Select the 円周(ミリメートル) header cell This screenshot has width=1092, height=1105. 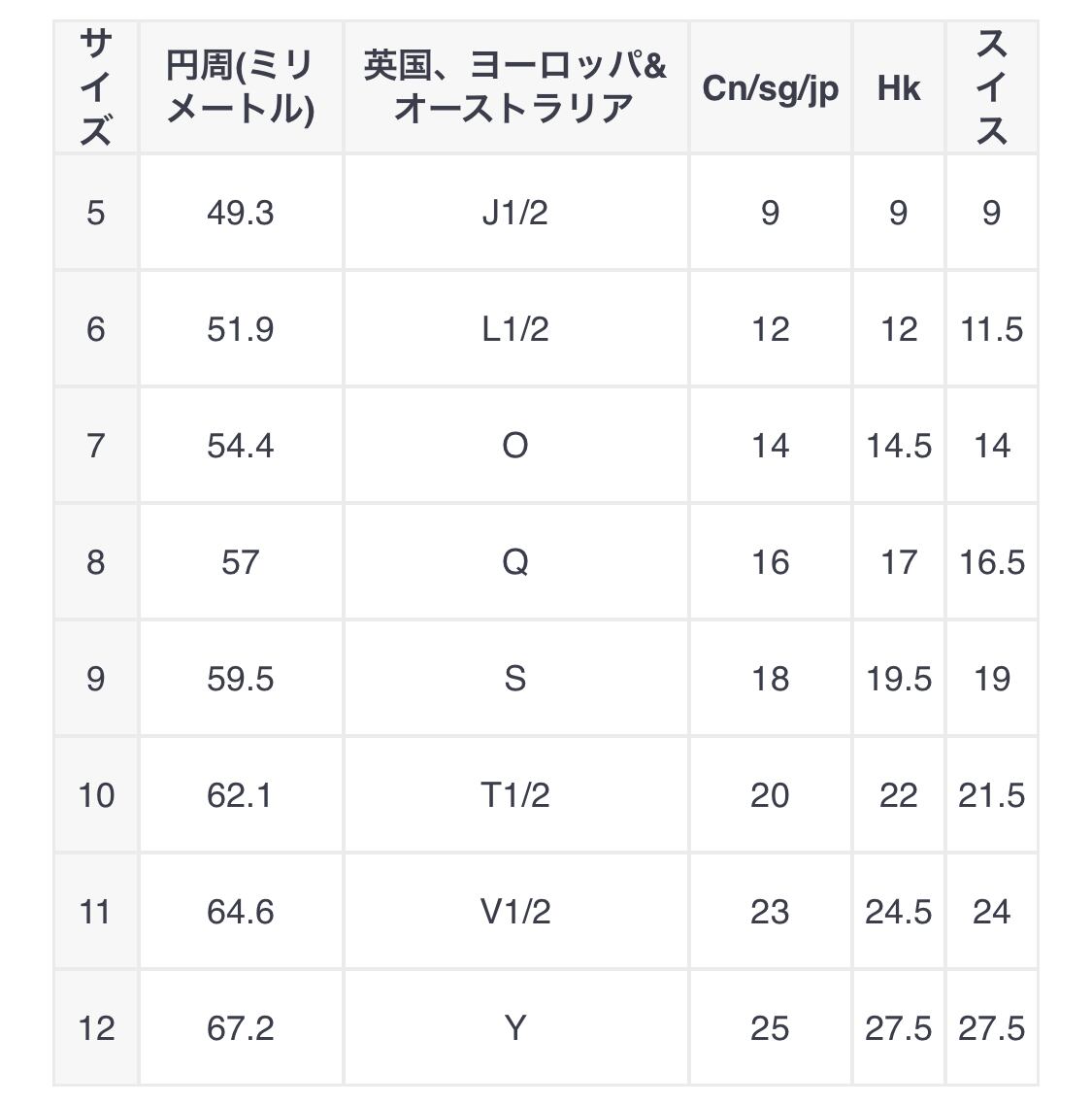[241, 87]
